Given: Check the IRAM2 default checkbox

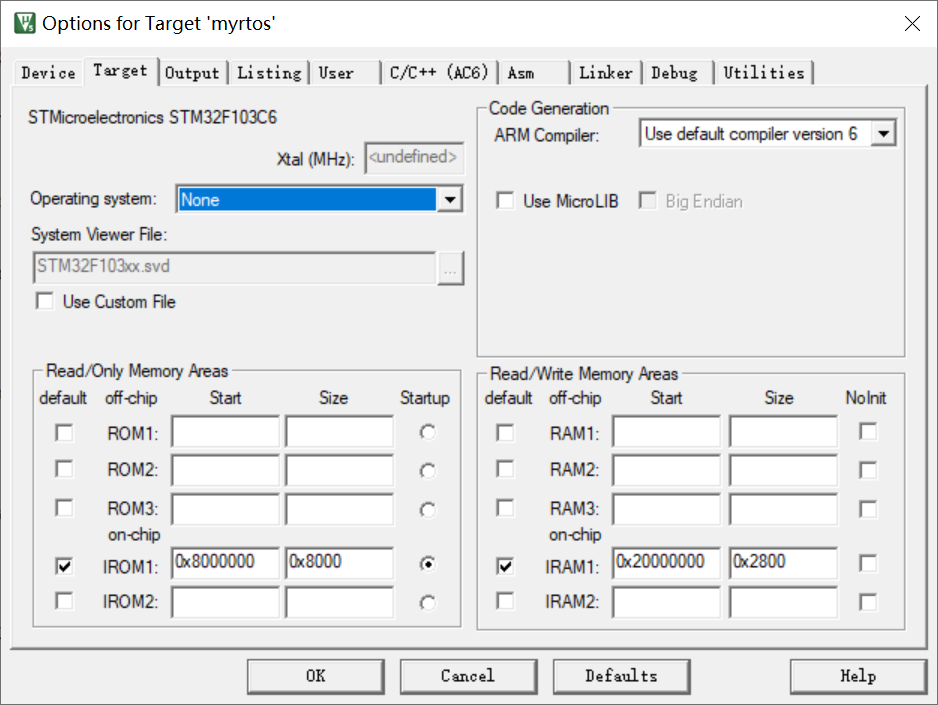Looking at the screenshot, I should (x=505, y=600).
